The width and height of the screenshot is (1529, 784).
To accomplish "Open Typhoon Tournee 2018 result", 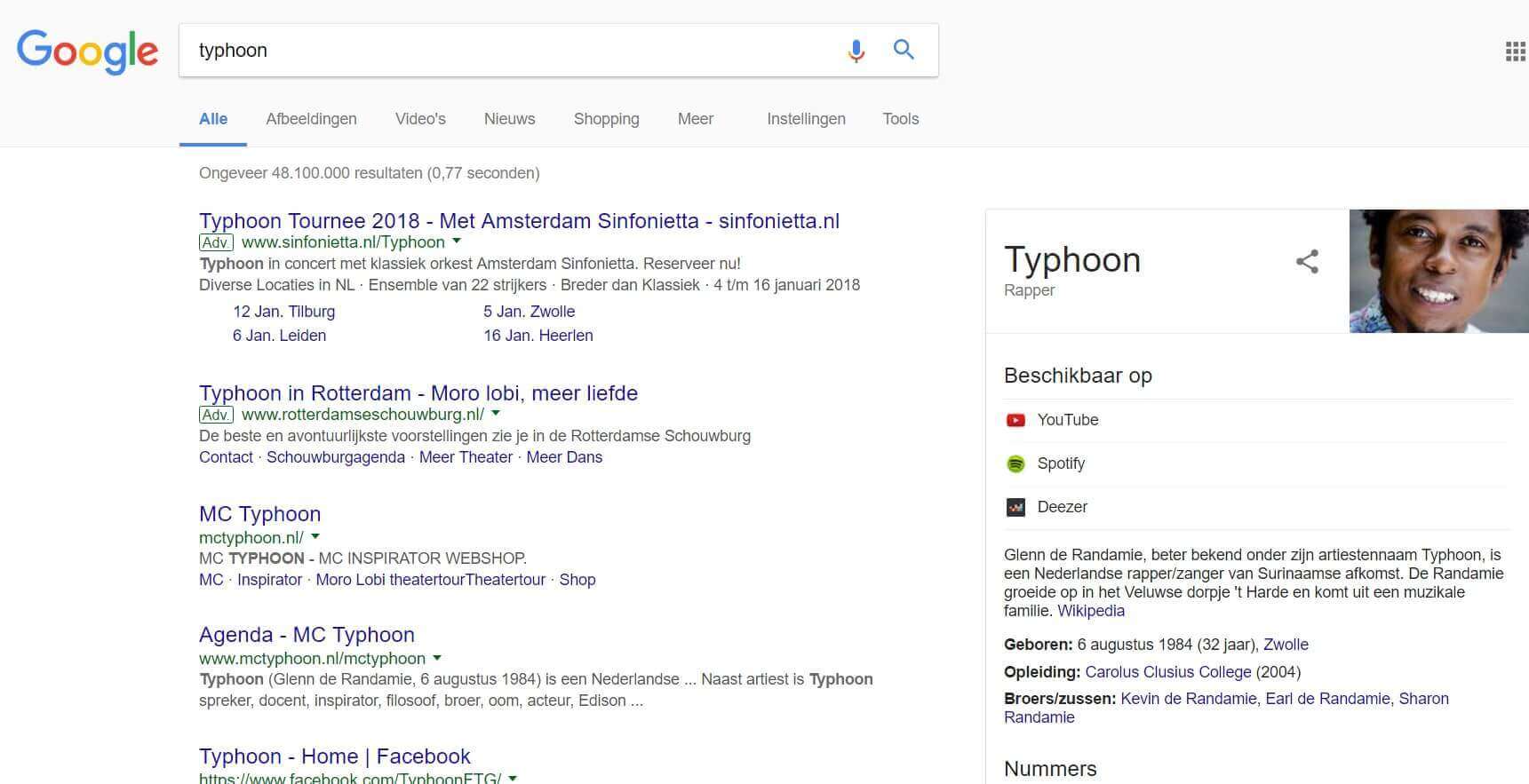I will tap(519, 220).
